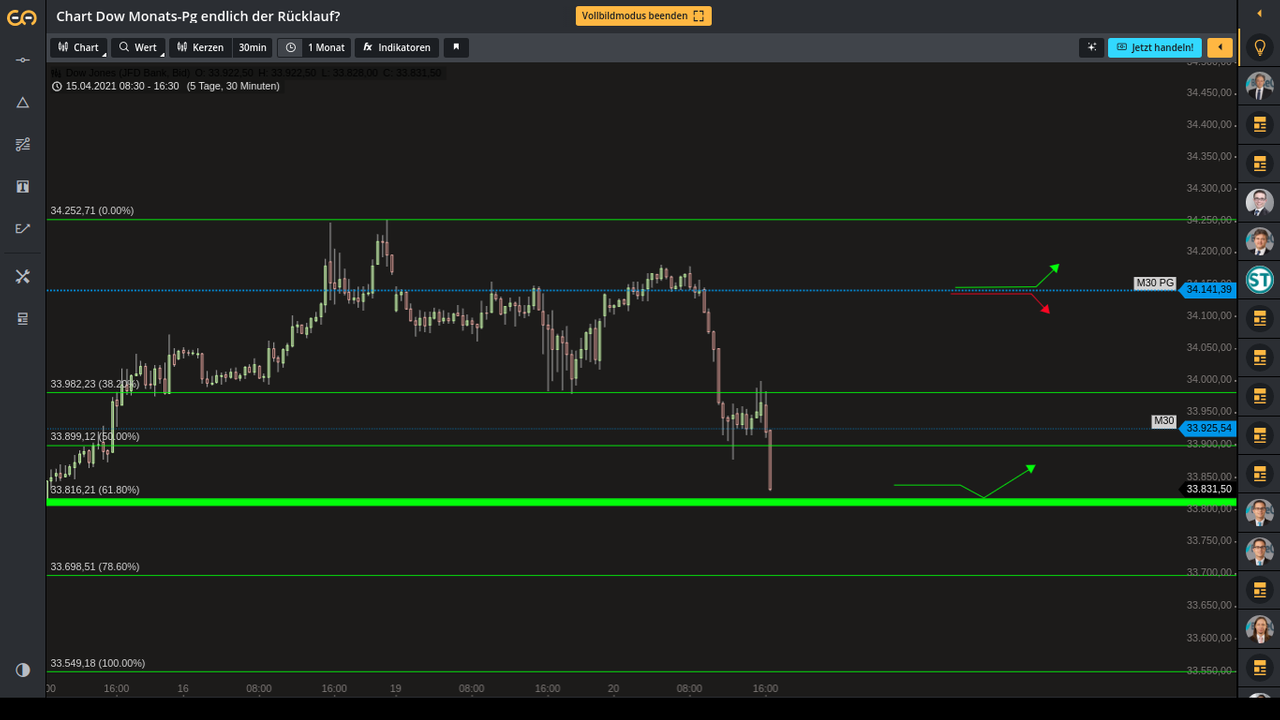Screen dimensions: 1280x720
Task: Open the Indikatoren menu
Action: (397, 47)
